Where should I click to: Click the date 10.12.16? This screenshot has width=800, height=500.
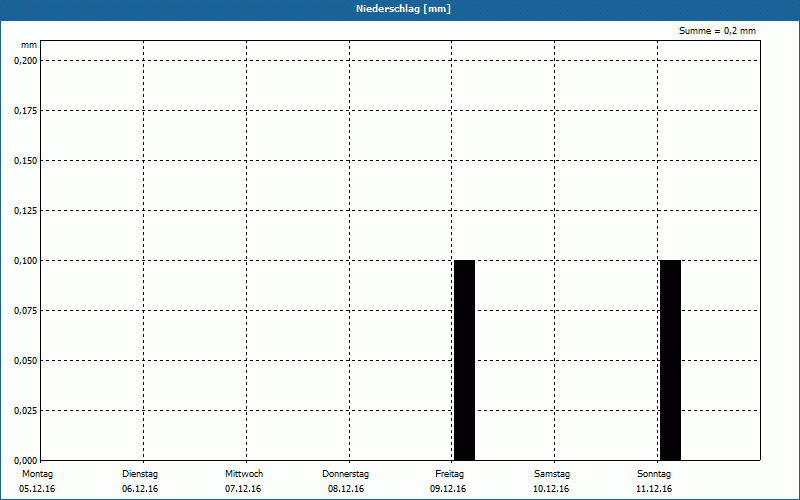(x=551, y=489)
